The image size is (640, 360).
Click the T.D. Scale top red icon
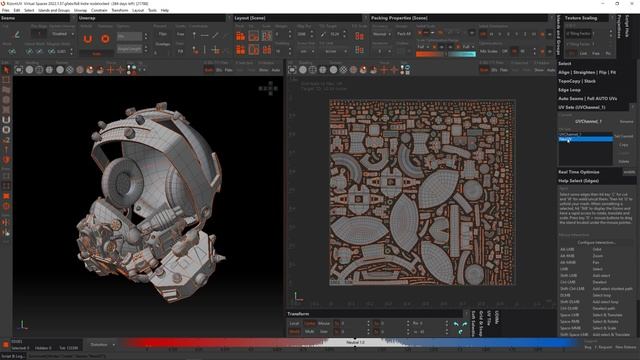click(360, 36)
